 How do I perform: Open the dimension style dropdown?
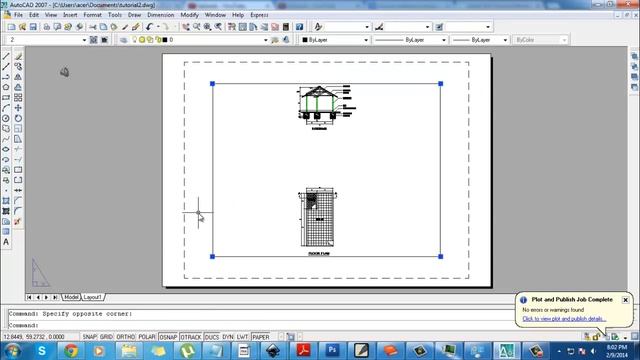pyautogui.click(x=409, y=27)
